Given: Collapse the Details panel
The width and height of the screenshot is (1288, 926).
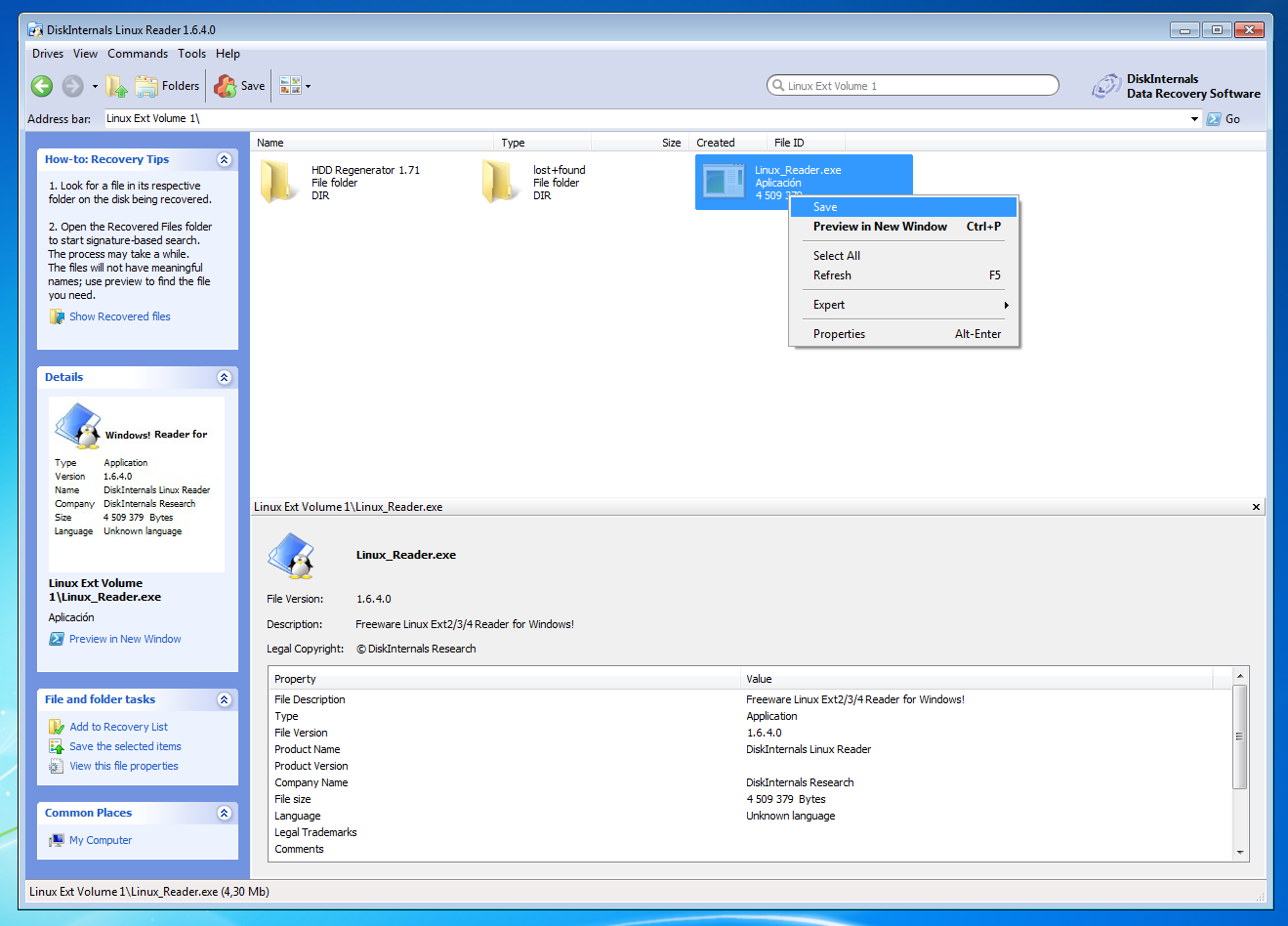Looking at the screenshot, I should coord(225,377).
